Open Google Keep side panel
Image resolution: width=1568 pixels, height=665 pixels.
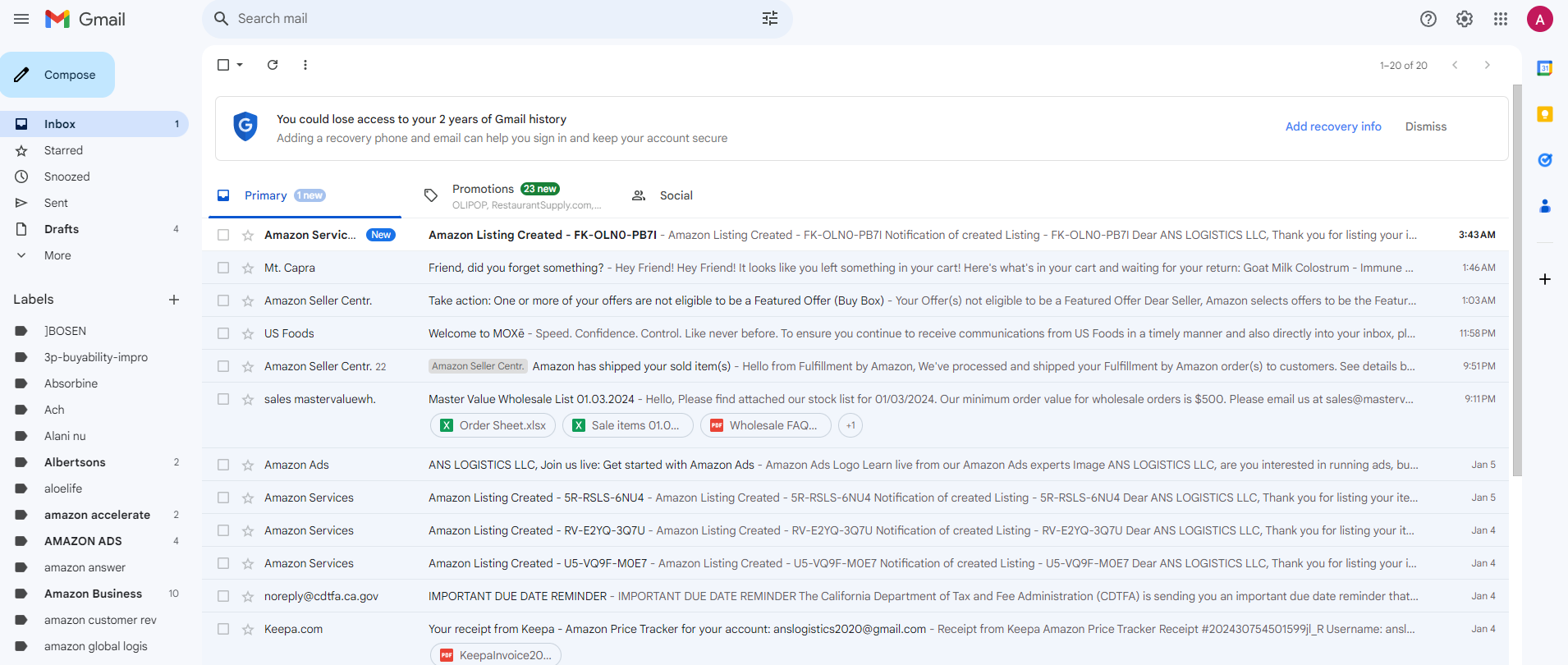point(1545,114)
